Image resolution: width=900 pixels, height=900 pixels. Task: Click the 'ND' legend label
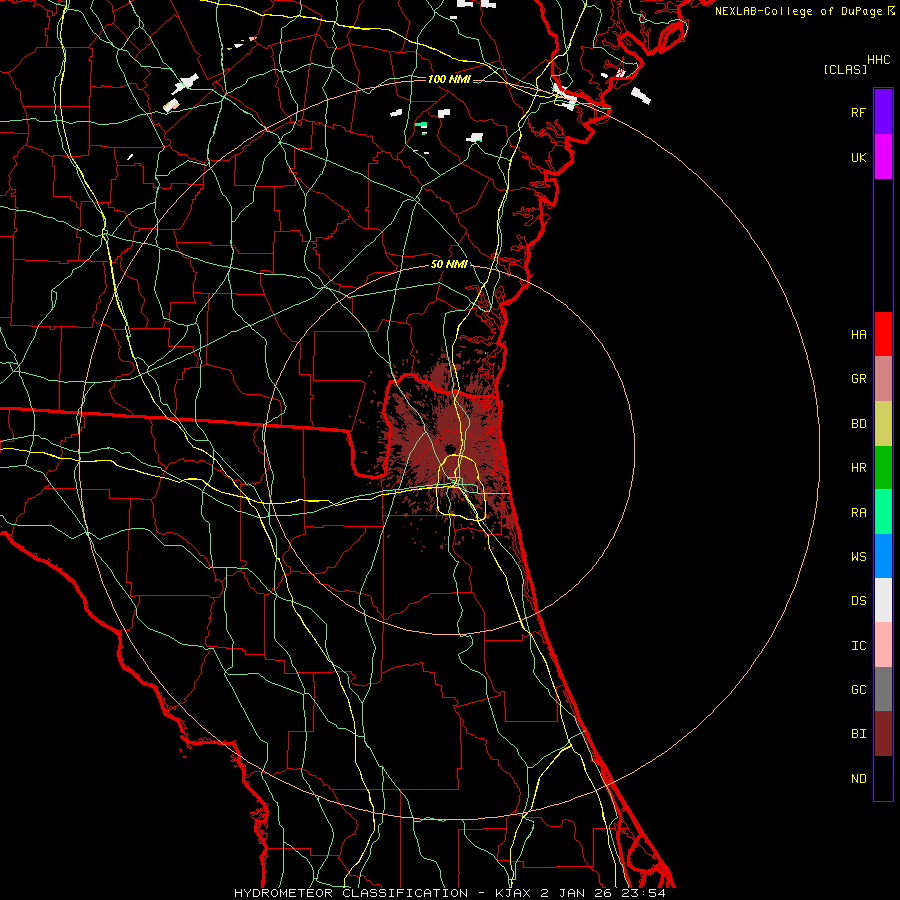coord(859,779)
